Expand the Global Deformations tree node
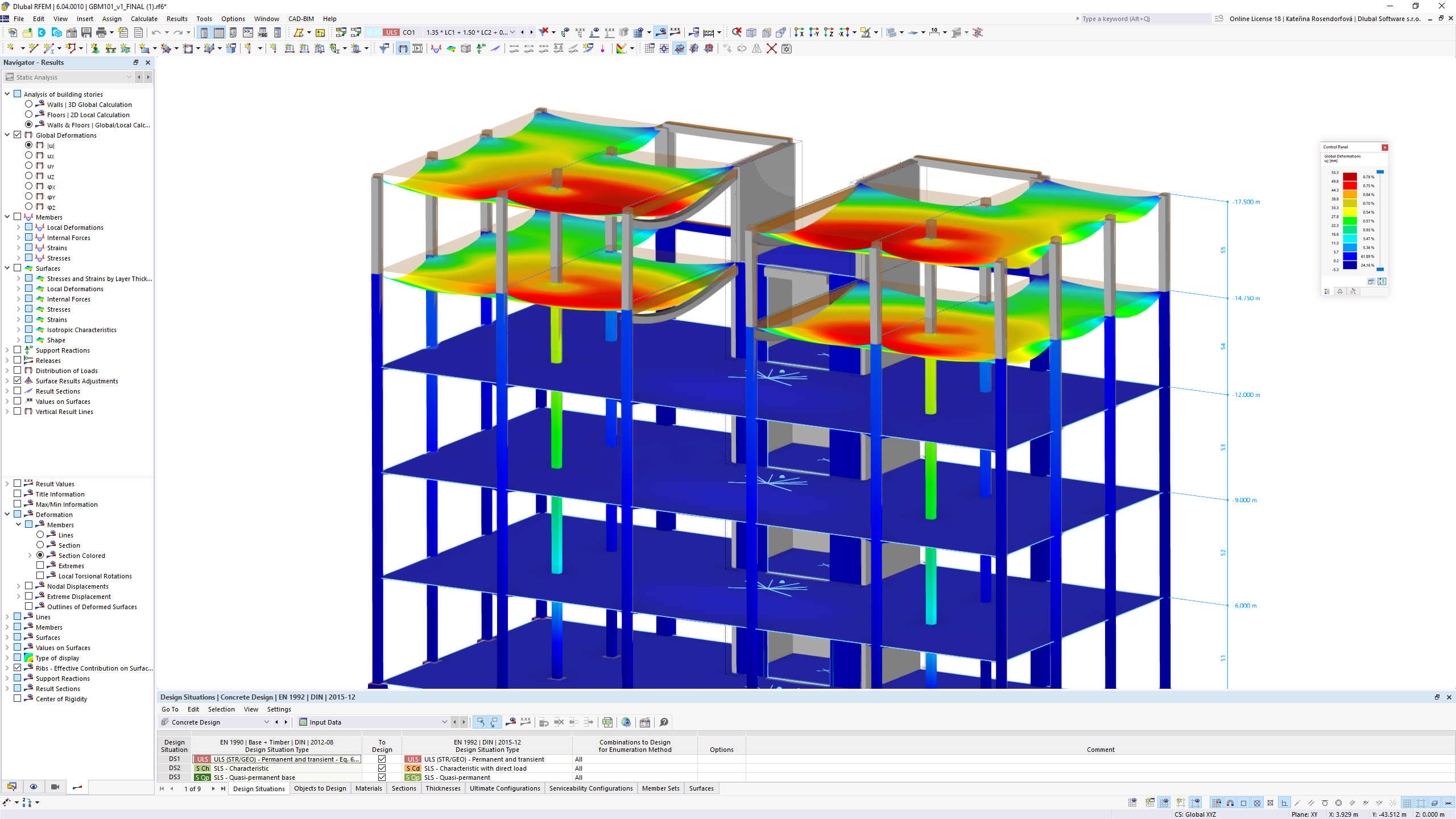 pyautogui.click(x=7, y=135)
